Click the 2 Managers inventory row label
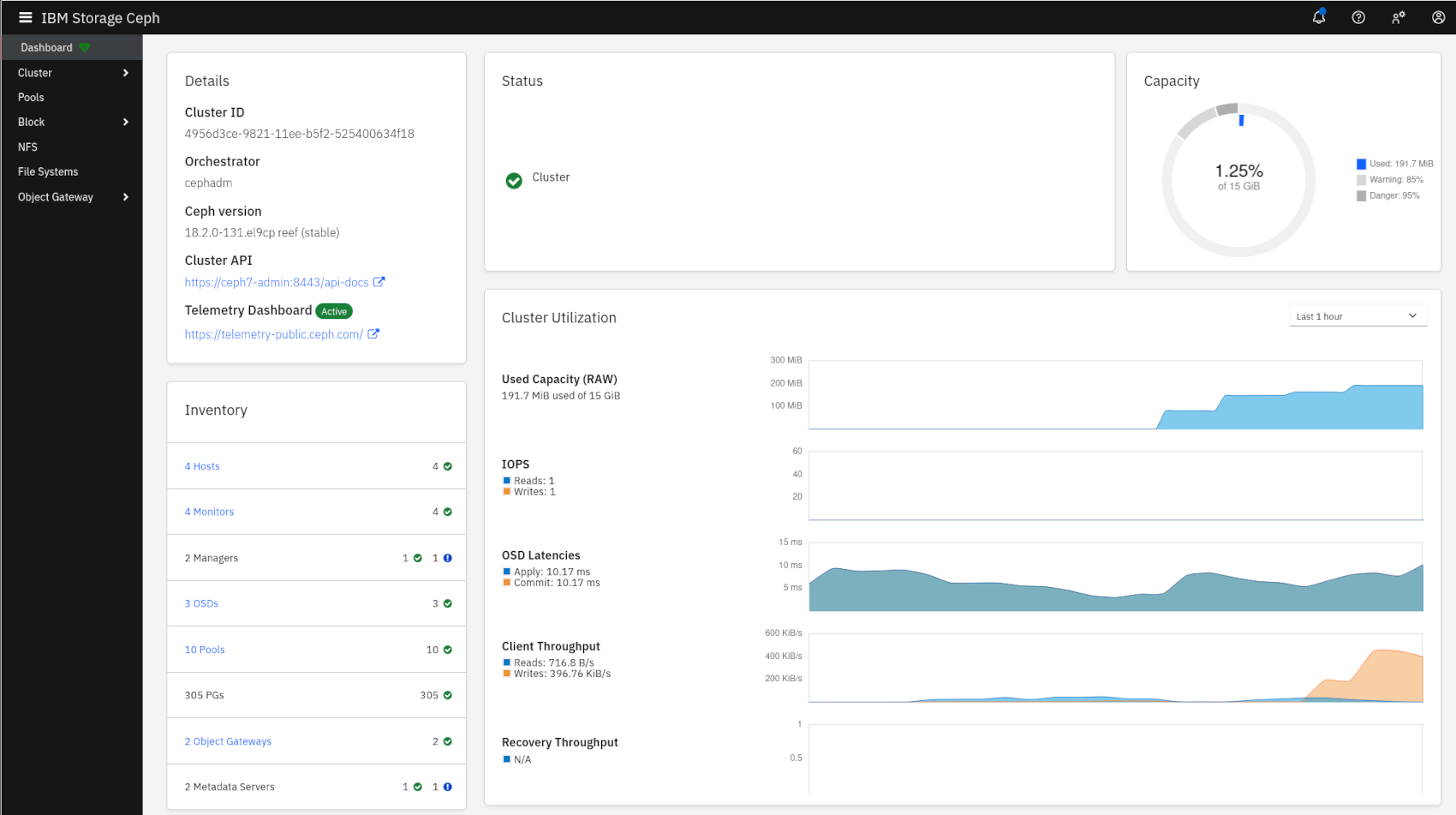Viewport: 1456px width, 815px height. pos(212,558)
